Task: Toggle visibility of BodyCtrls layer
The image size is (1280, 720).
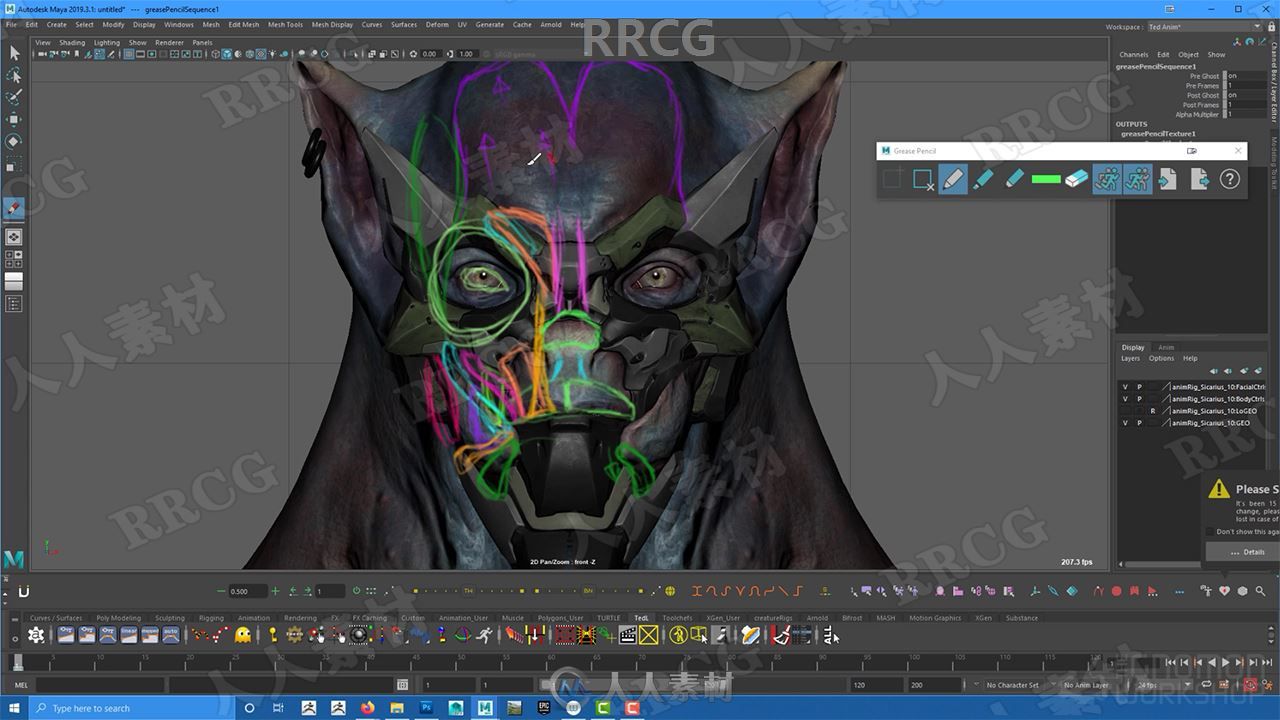Action: pos(1125,399)
